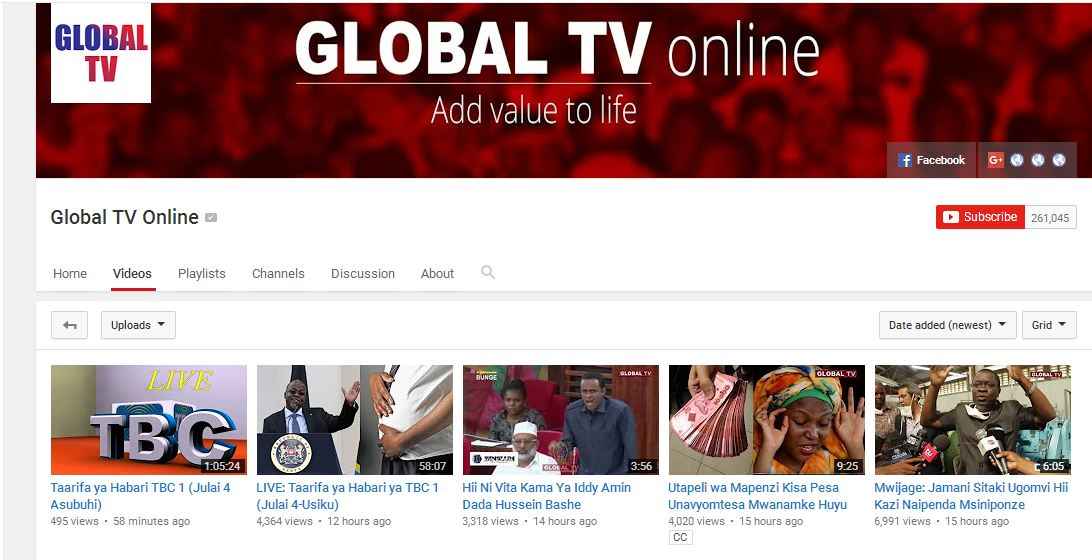1092x560 pixels.
Task: Click the first globe website icon
Action: pyautogui.click(x=1017, y=160)
